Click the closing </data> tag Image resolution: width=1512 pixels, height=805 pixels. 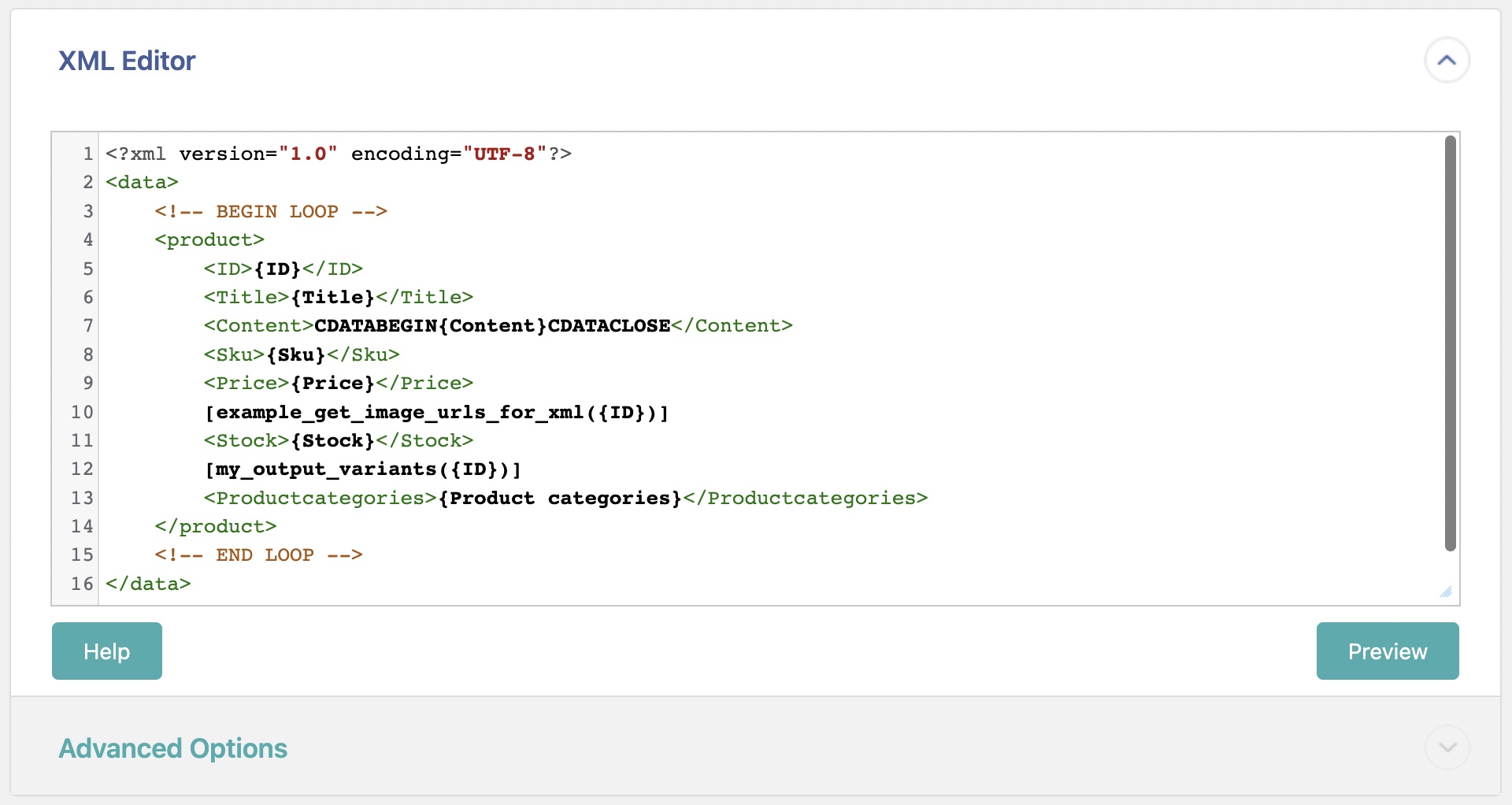point(148,584)
